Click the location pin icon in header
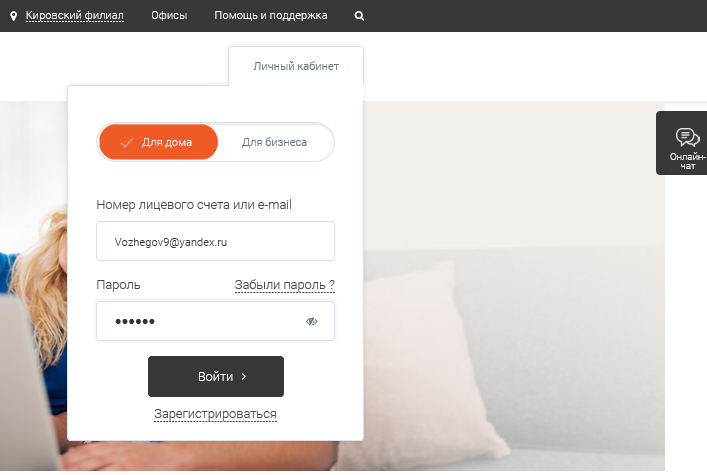This screenshot has height=475, width=707. pos(14,16)
